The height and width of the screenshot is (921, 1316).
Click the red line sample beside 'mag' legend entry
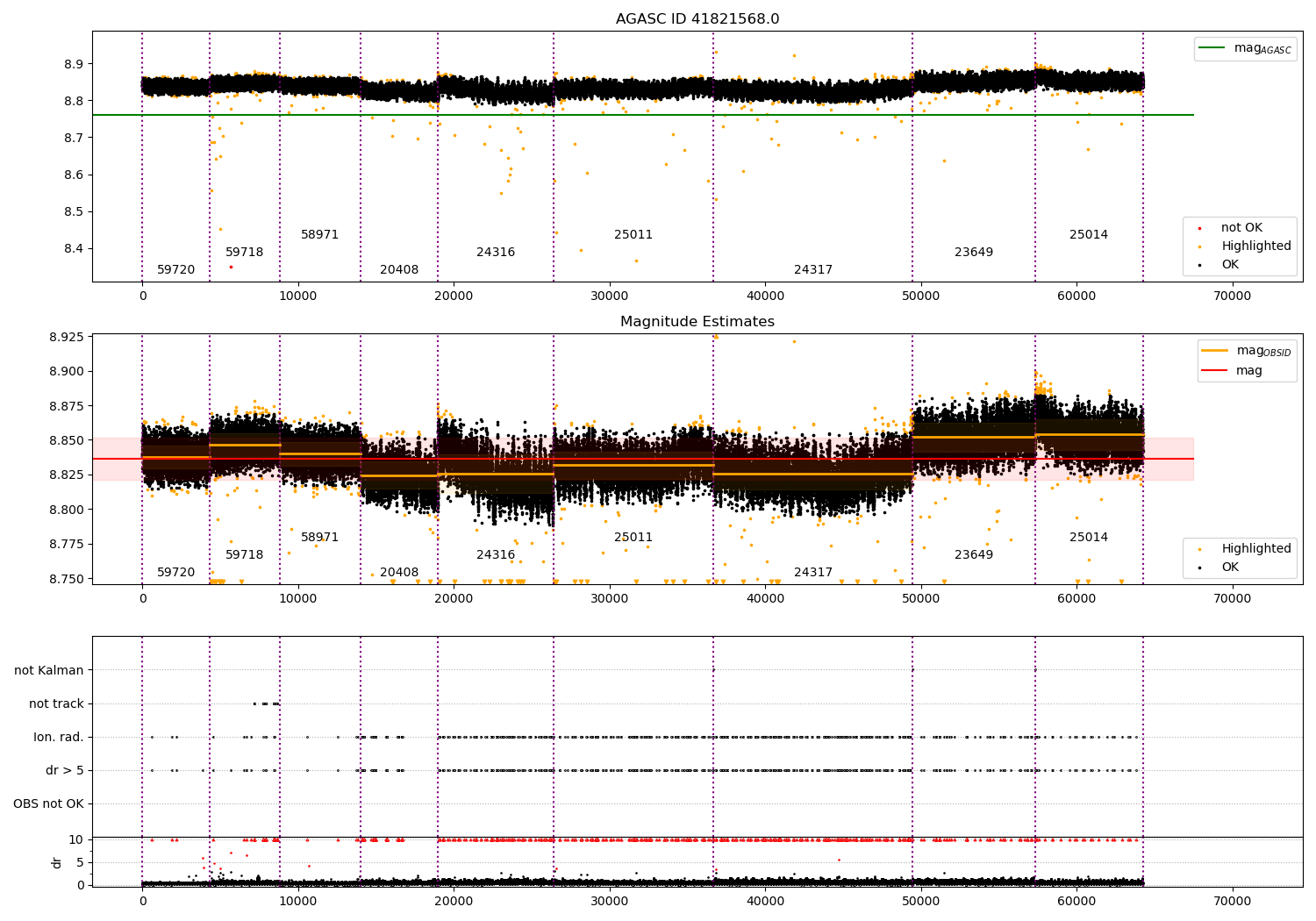1215,370
